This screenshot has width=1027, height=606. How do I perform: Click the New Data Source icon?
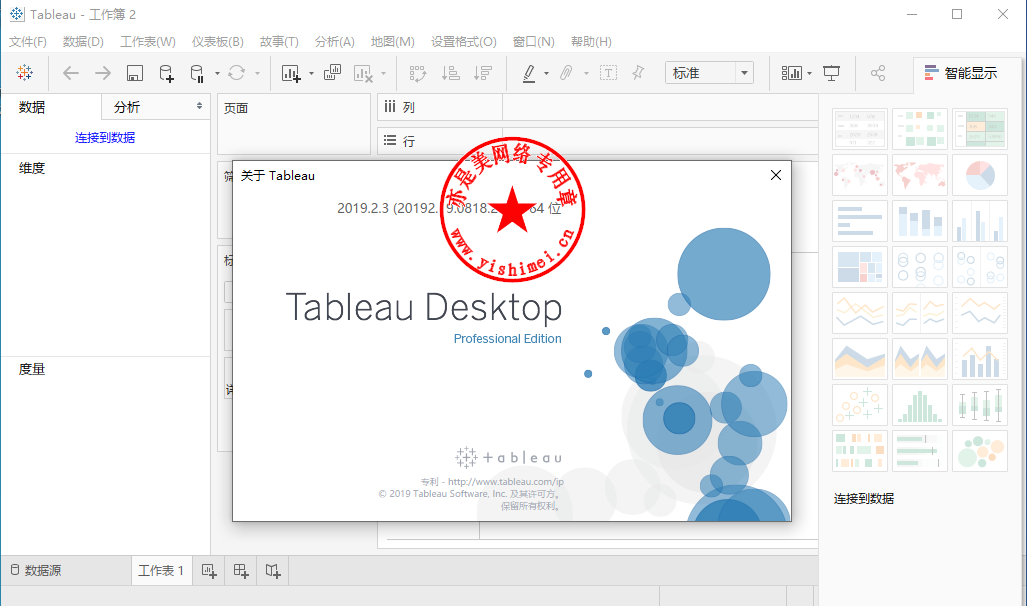167,73
